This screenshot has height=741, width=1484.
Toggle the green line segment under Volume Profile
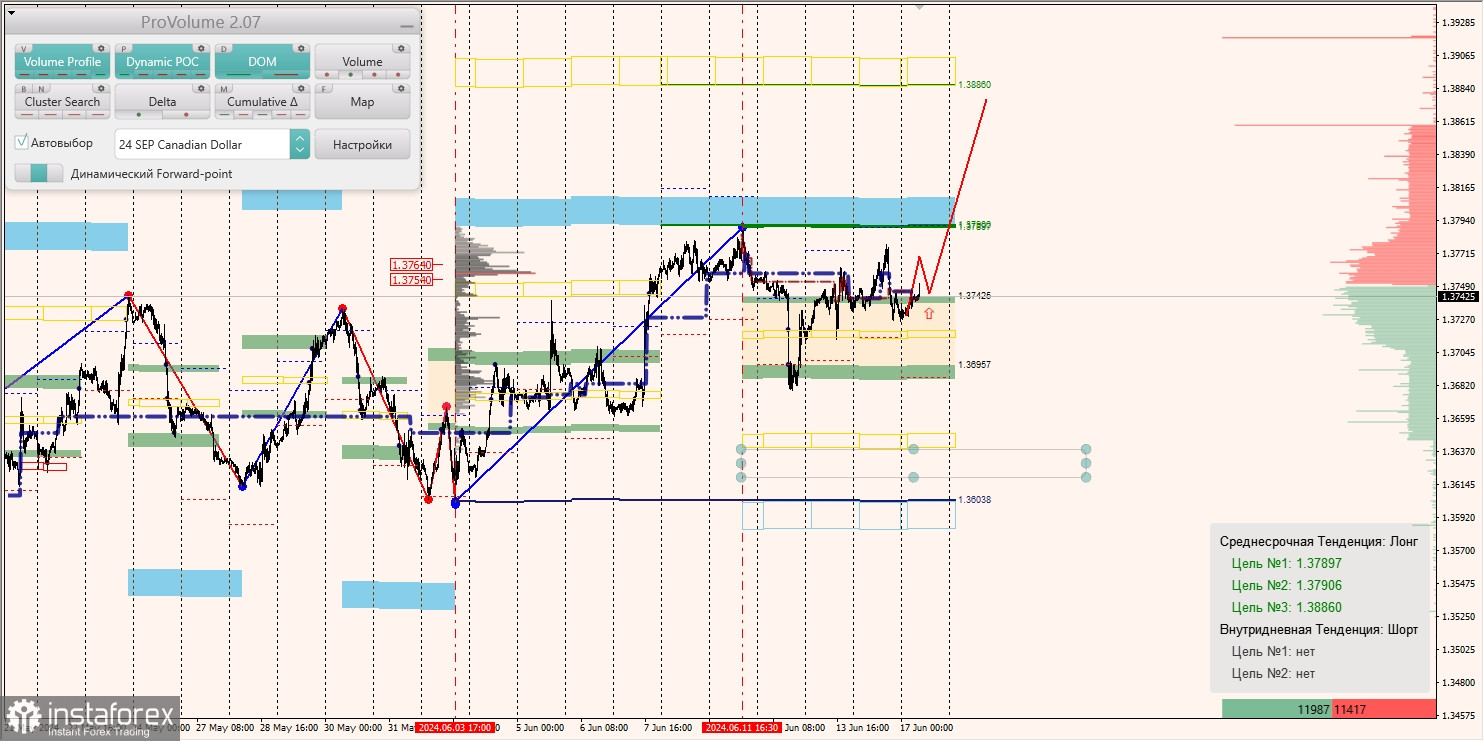tap(100, 75)
